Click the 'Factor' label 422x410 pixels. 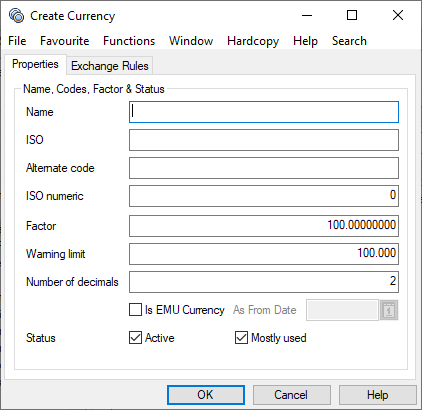pos(41,226)
